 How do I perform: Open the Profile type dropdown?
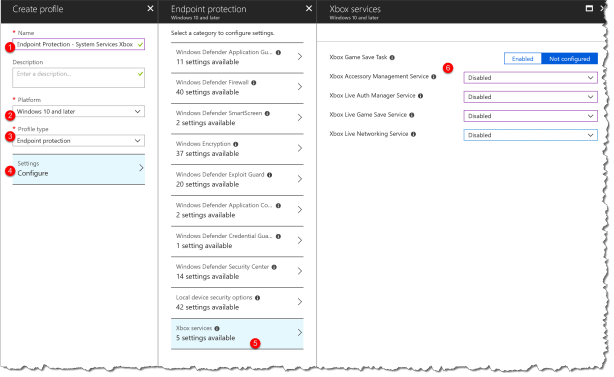point(78,141)
